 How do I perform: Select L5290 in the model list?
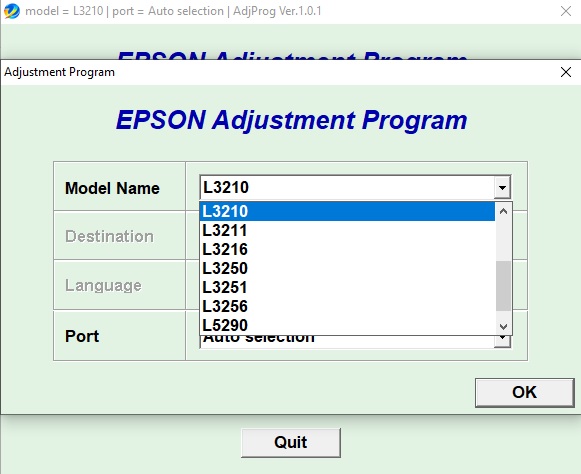coord(347,325)
